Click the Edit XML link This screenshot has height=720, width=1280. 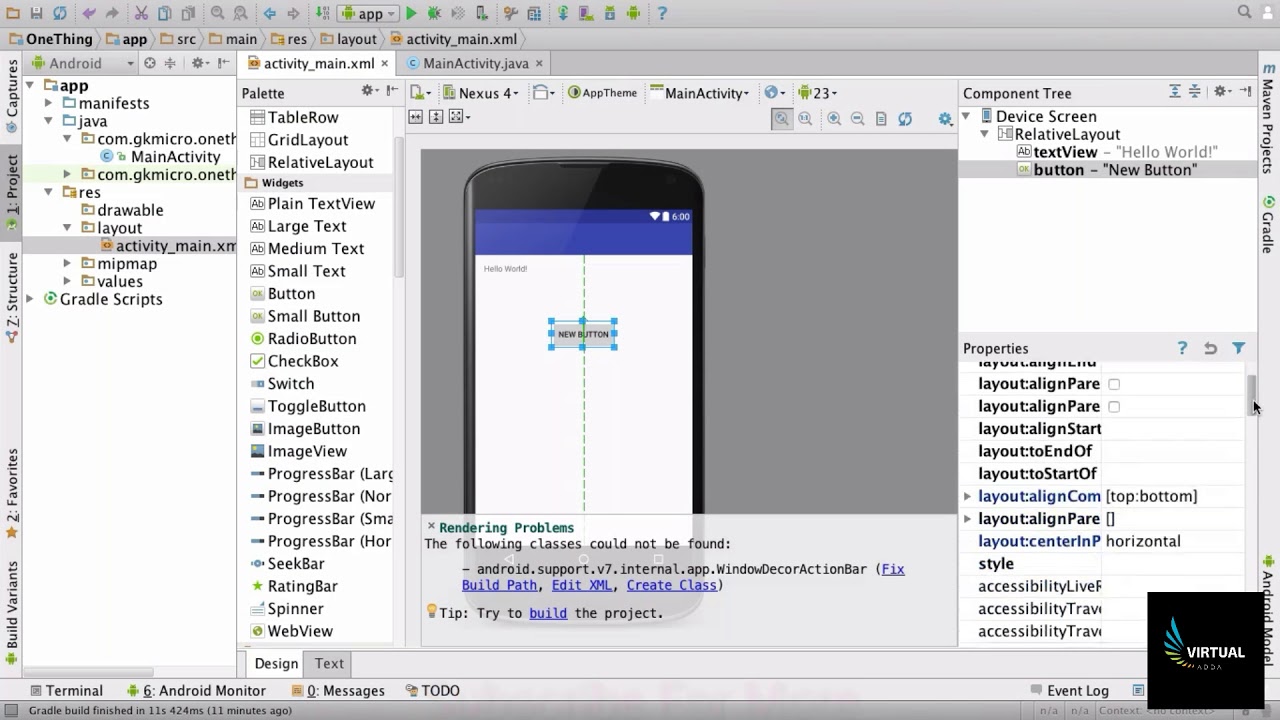point(581,585)
